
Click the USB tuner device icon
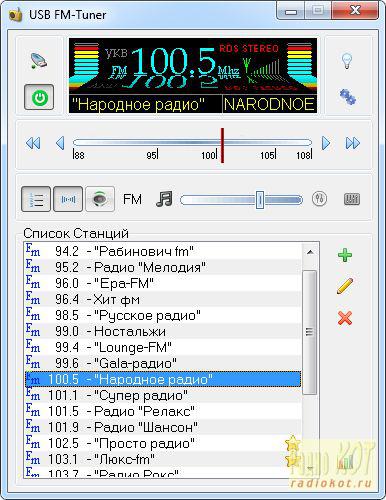click(x=38, y=60)
